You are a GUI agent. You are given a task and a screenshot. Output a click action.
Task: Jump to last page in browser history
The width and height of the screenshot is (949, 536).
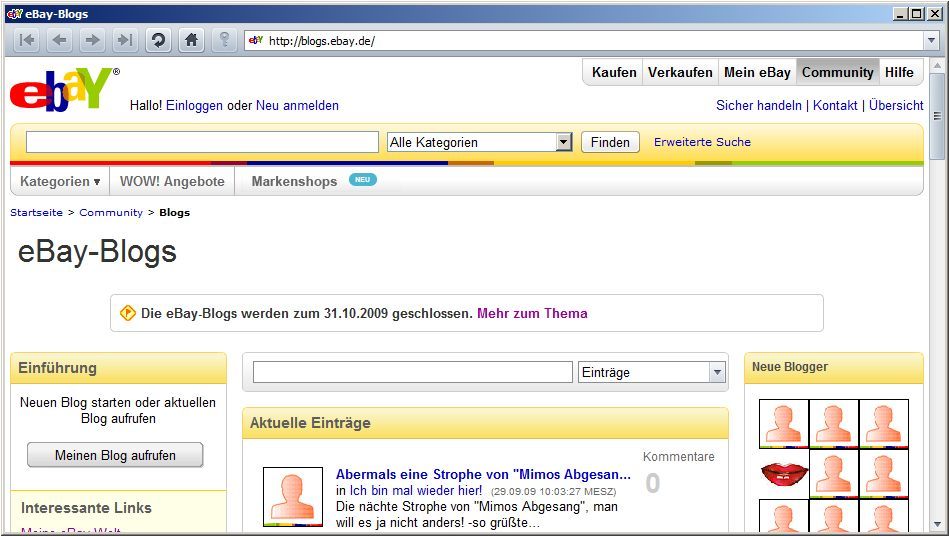click(x=125, y=41)
